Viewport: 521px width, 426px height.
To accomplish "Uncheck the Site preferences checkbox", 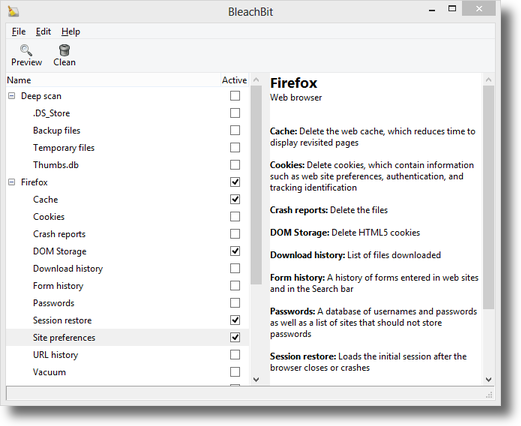I will click(235, 337).
